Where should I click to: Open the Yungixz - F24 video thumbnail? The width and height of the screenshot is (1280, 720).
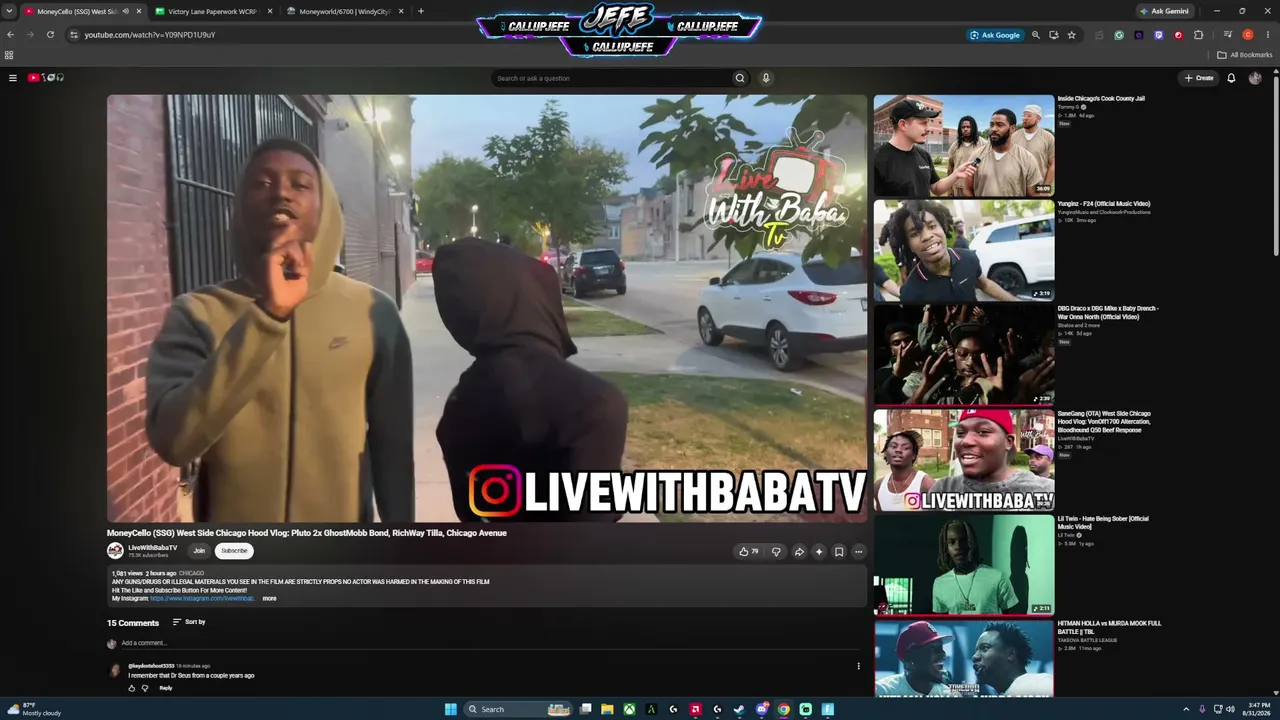pyautogui.click(x=964, y=250)
